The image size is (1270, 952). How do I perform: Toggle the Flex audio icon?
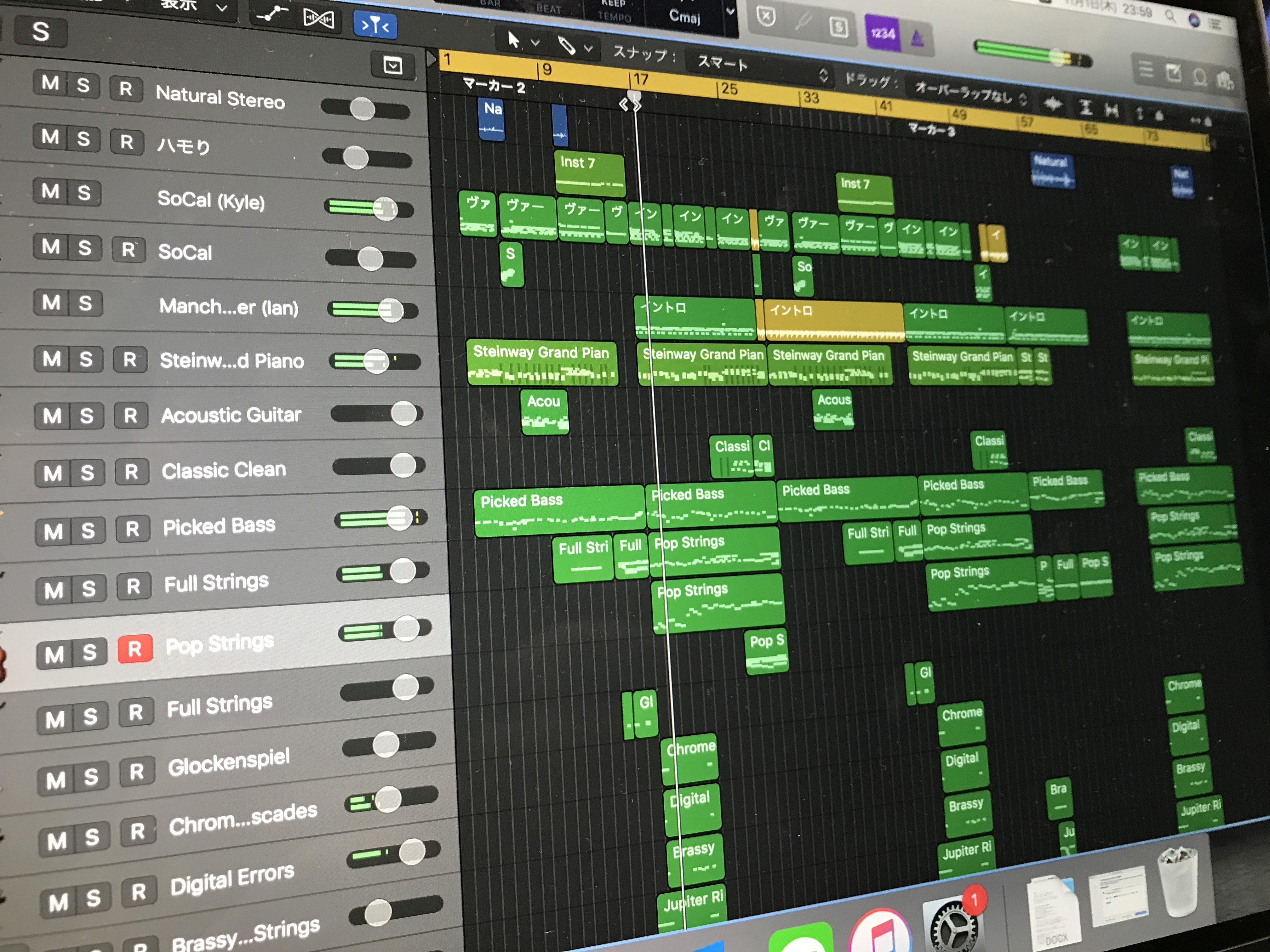[319, 19]
